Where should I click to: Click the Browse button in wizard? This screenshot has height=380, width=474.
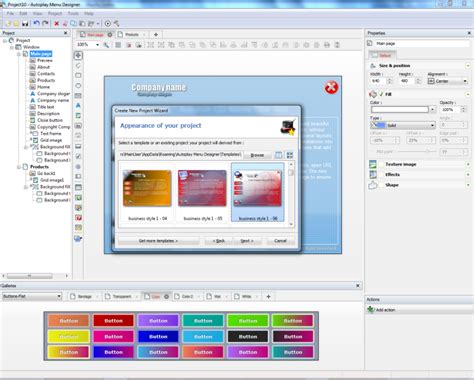[x=257, y=155]
